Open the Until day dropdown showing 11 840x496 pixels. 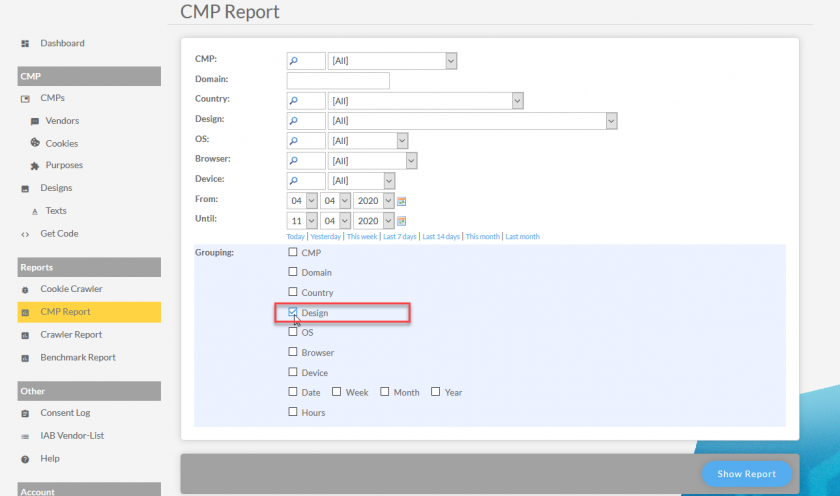[x=302, y=221]
